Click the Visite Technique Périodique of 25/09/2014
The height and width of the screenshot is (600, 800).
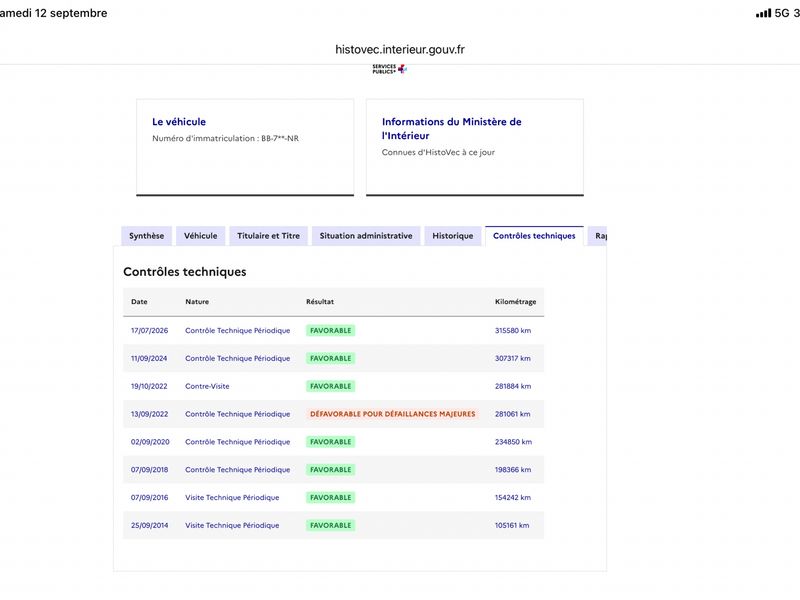(232, 525)
